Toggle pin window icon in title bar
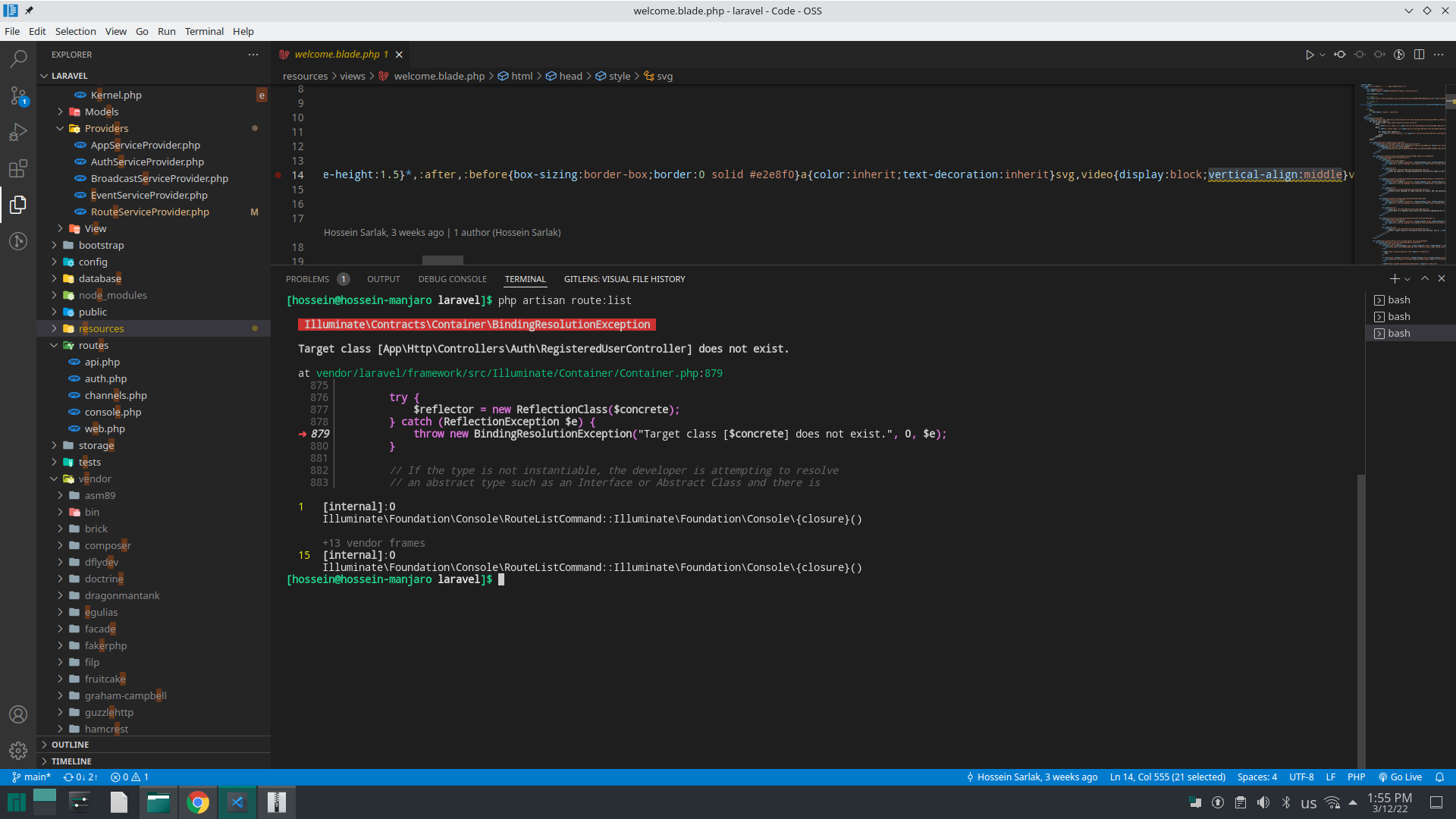Image resolution: width=1456 pixels, height=819 pixels. pyautogui.click(x=29, y=11)
